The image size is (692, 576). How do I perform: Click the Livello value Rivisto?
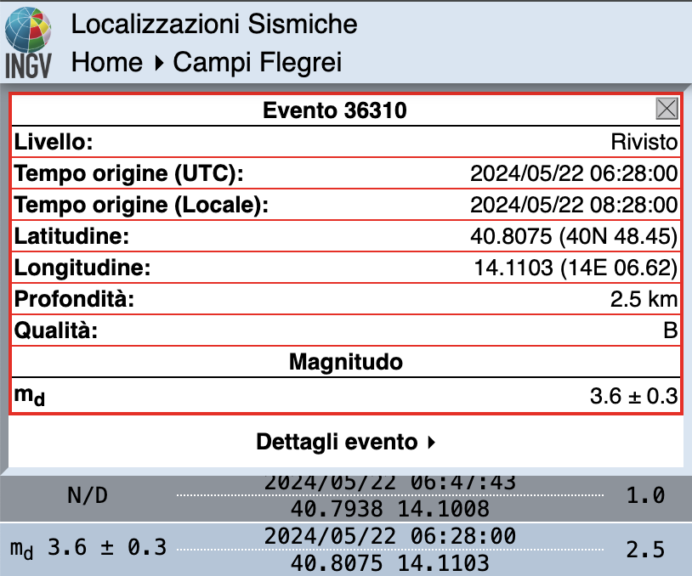(644, 142)
